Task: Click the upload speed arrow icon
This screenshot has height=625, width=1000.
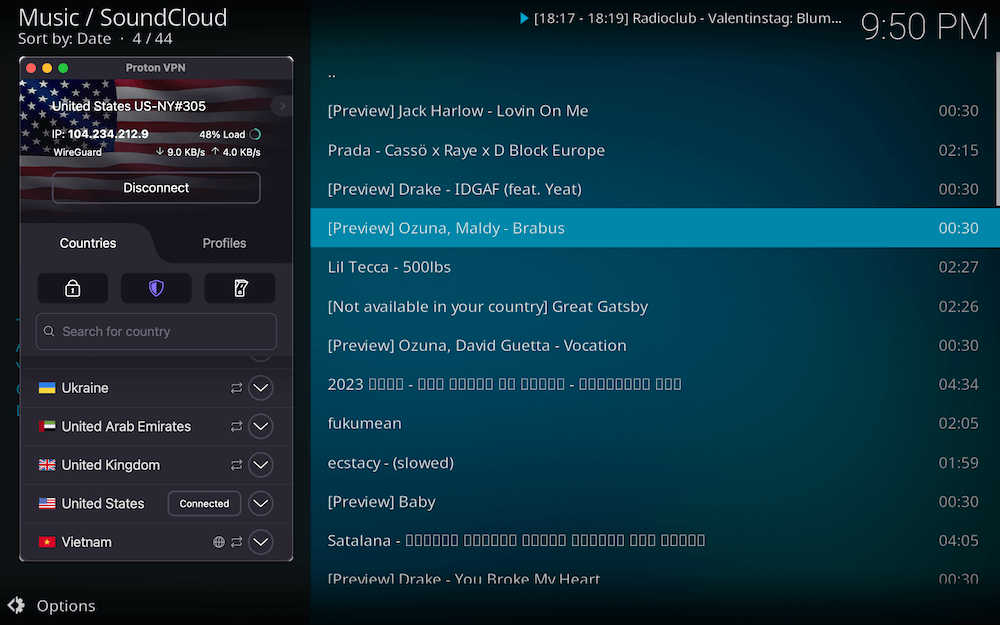Action: (x=216, y=152)
